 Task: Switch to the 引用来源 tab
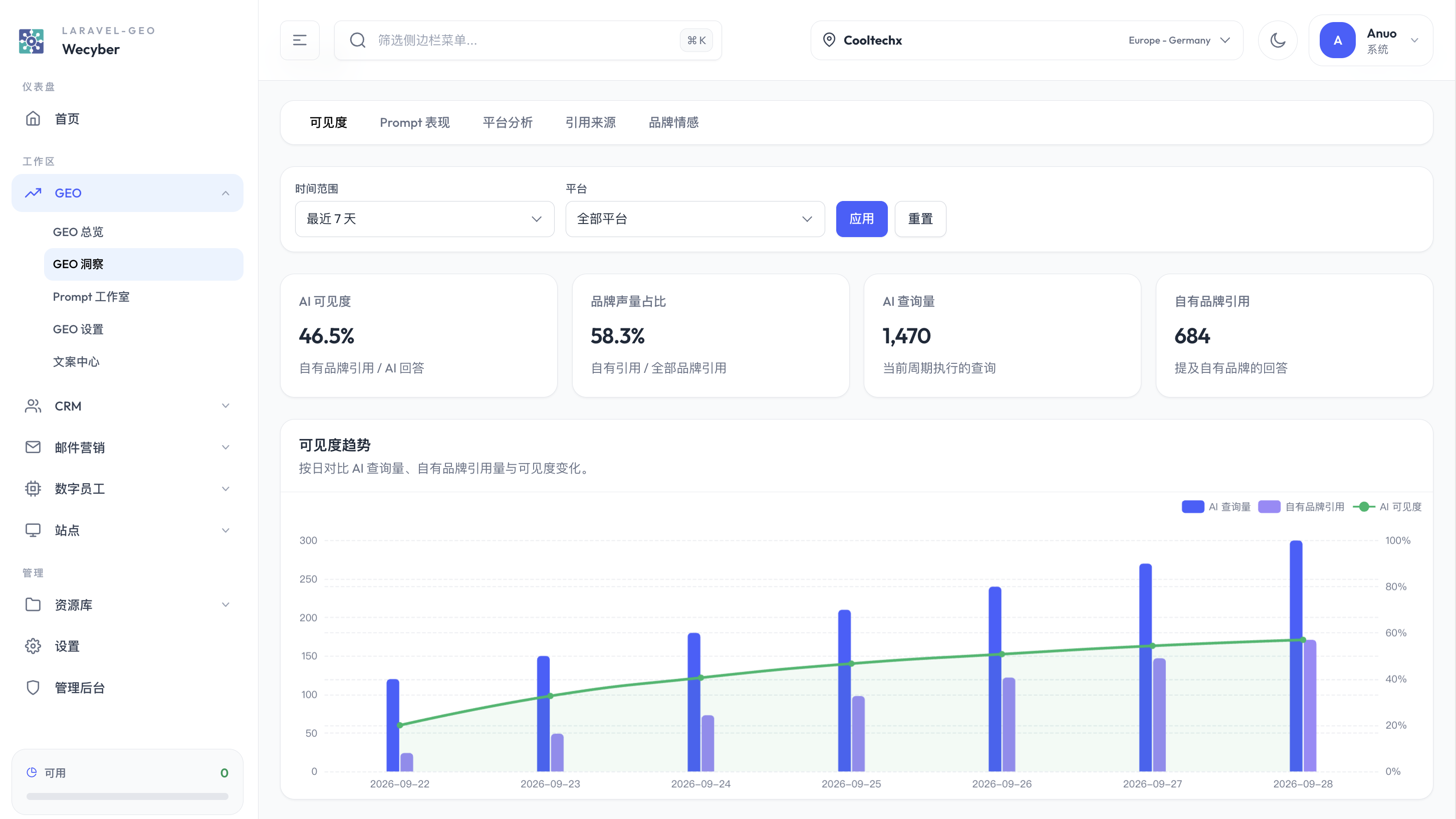(590, 122)
